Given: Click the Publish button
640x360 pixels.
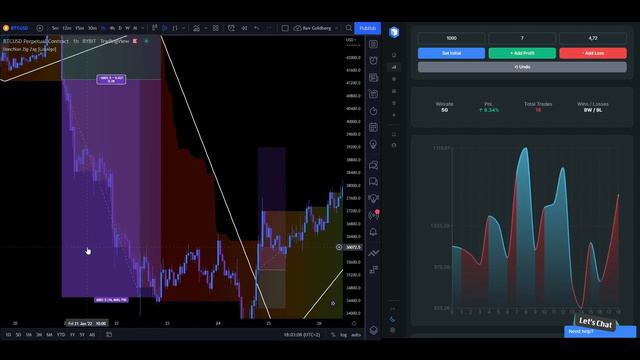Looking at the screenshot, I should click(367, 28).
